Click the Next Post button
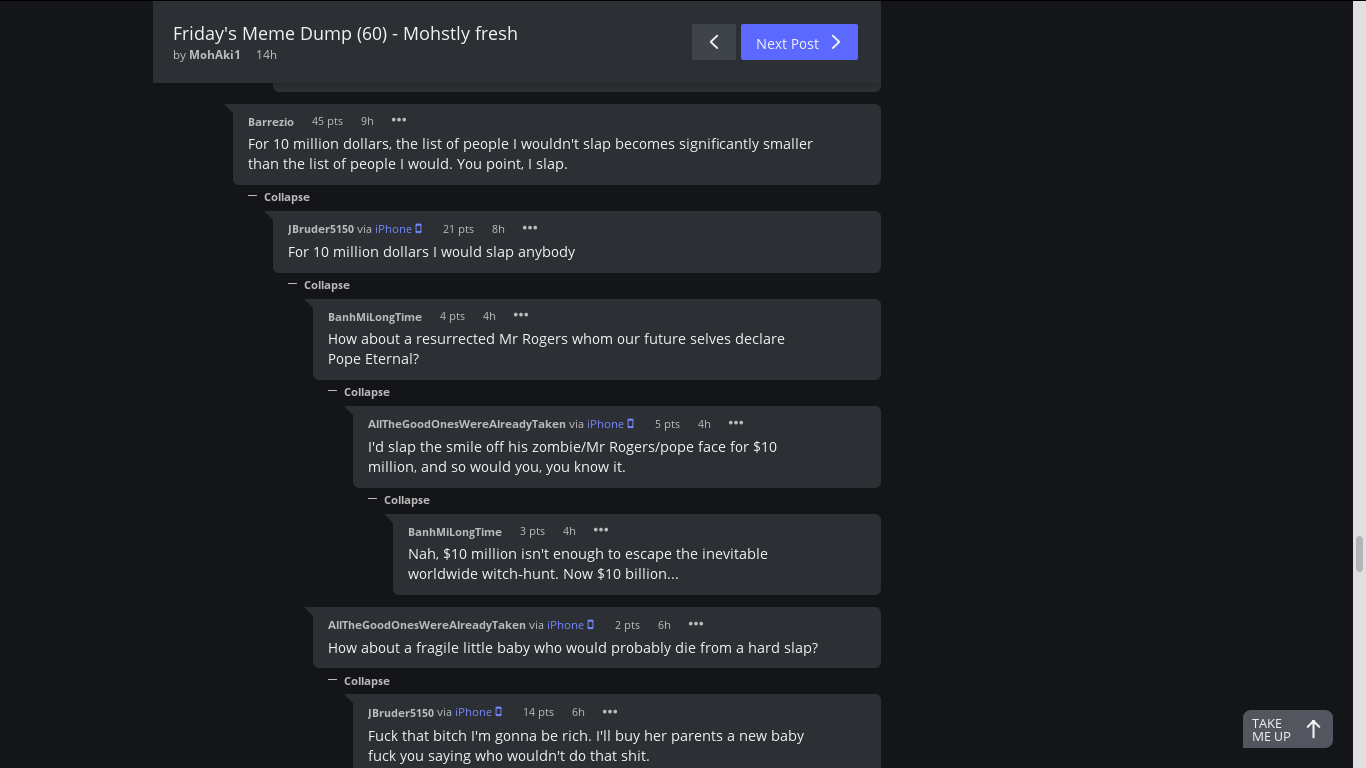 799,42
